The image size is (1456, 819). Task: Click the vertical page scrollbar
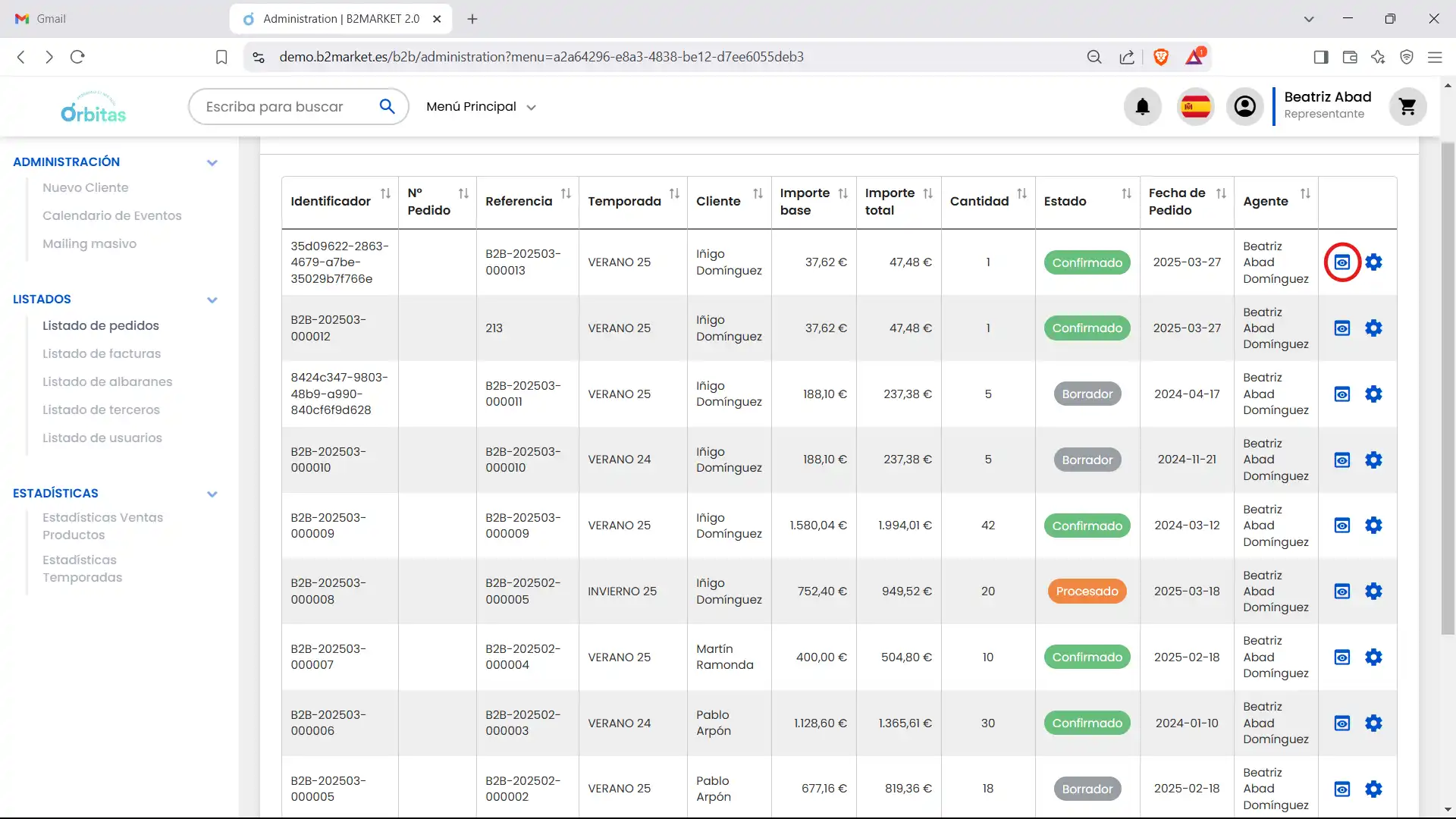tap(1448, 379)
